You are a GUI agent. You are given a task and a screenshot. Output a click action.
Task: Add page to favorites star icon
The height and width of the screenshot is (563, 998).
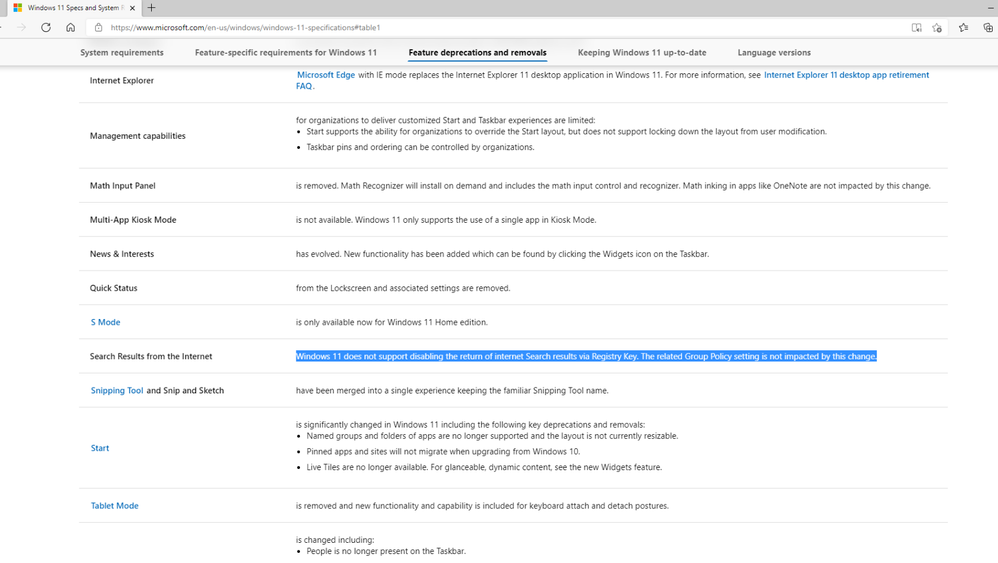[937, 27]
